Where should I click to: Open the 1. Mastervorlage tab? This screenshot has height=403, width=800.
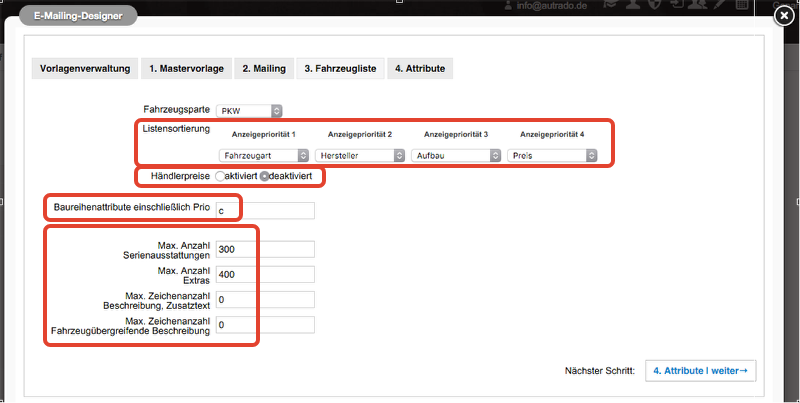coord(187,69)
